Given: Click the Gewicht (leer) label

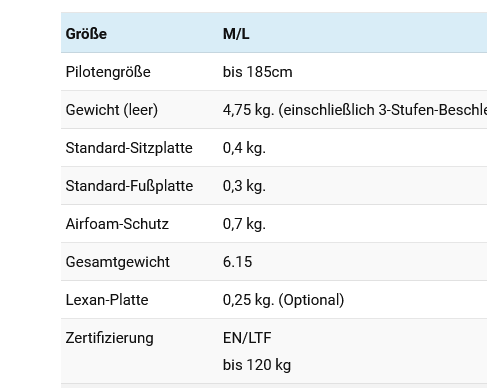Looking at the screenshot, I should click(112, 110).
